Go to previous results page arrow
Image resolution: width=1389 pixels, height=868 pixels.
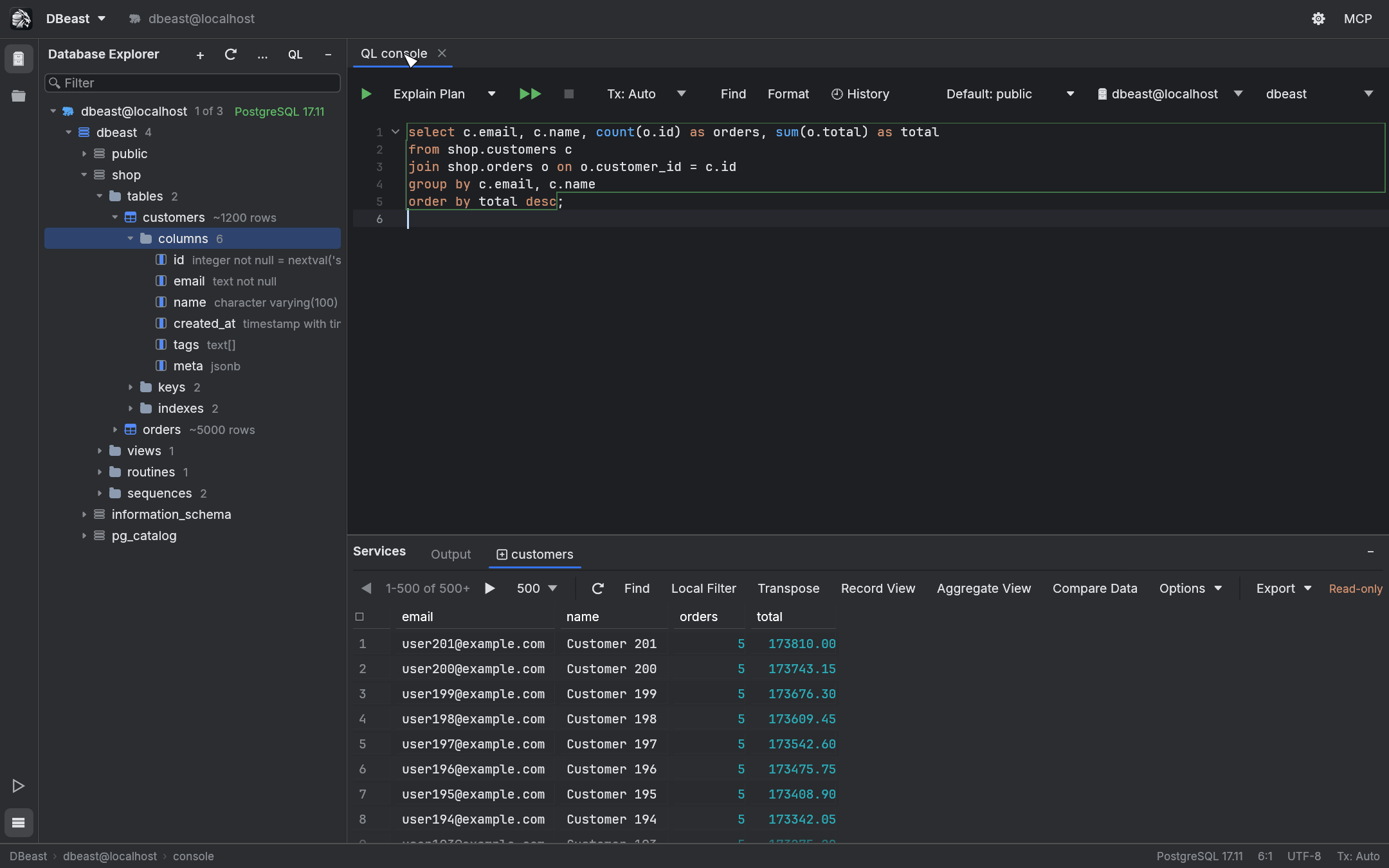[367, 588]
